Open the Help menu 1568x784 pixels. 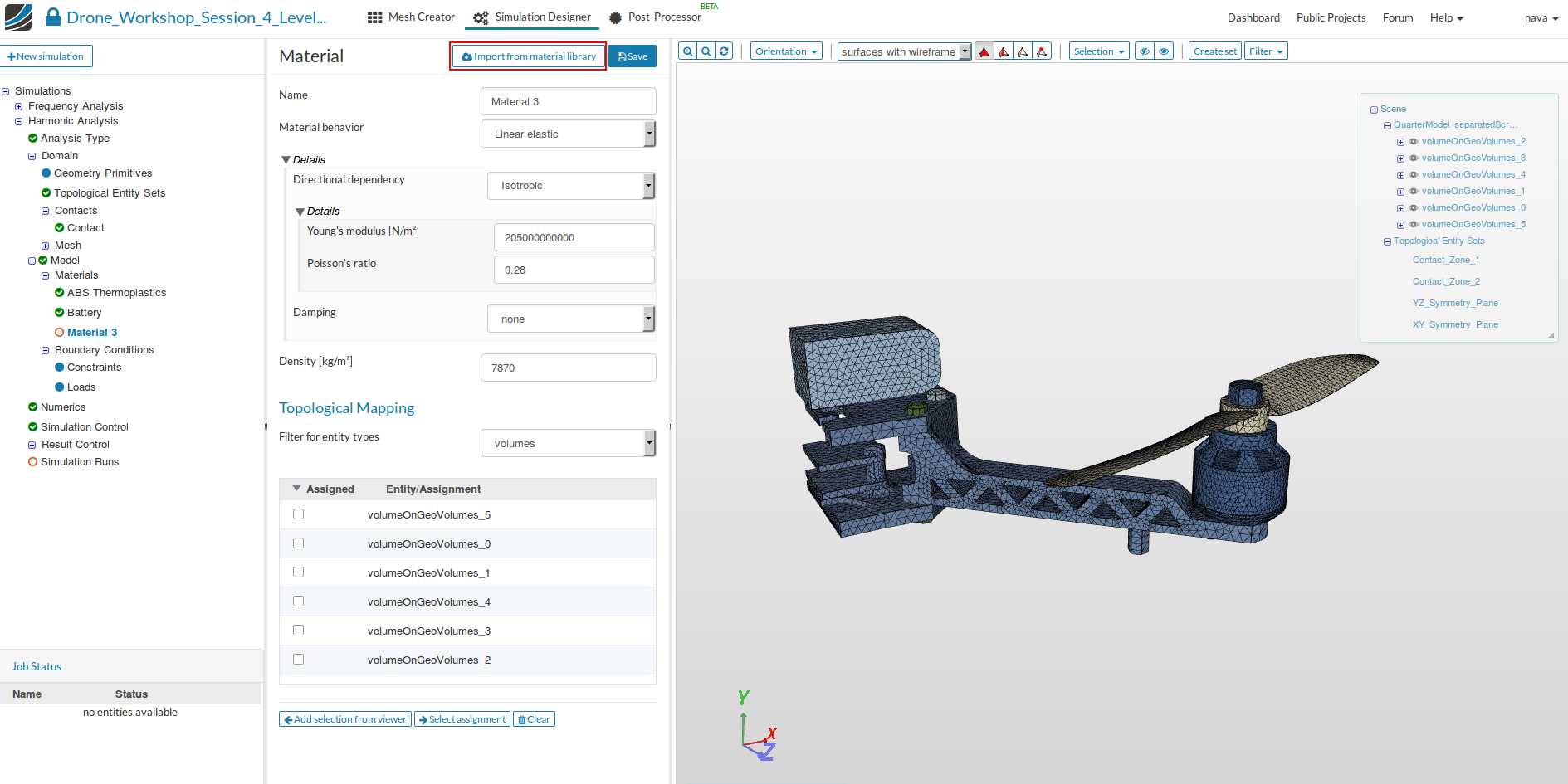1446,17
